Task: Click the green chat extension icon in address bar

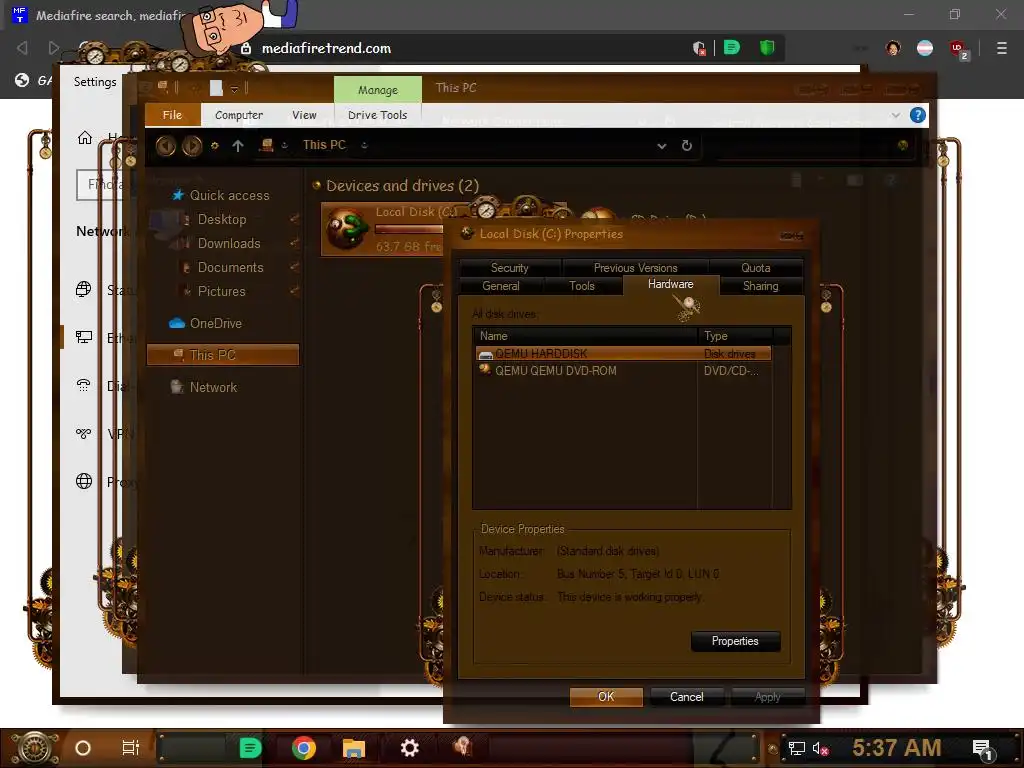Action: [731, 48]
